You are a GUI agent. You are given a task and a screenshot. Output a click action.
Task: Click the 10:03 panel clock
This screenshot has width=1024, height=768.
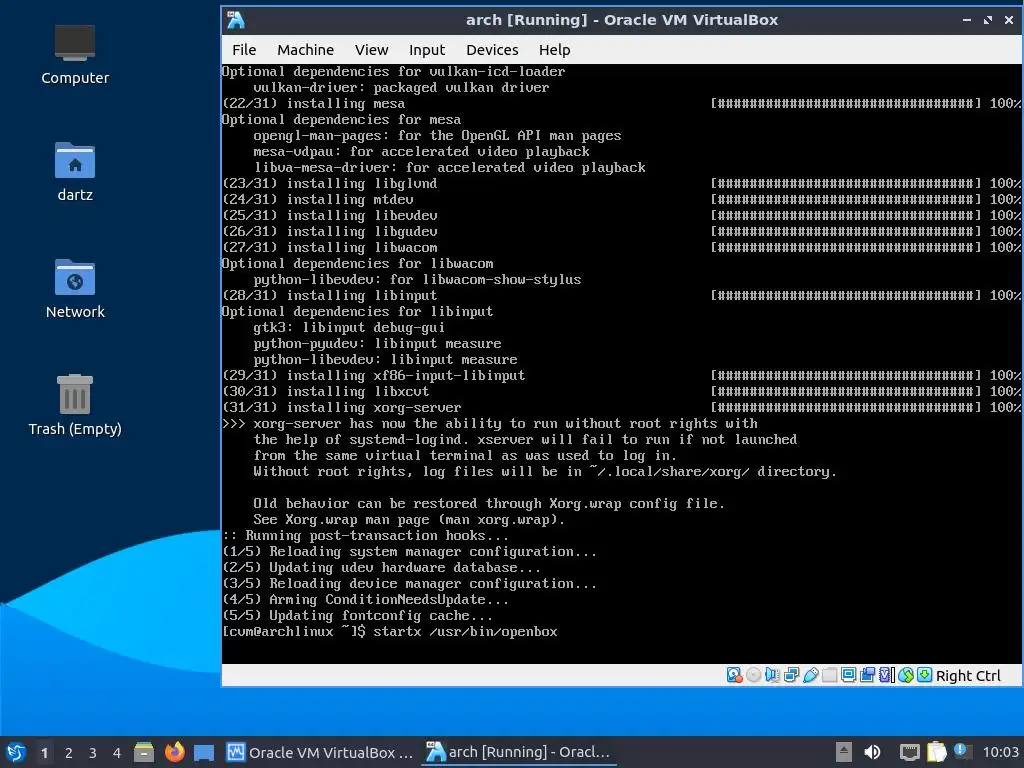tap(1000, 752)
